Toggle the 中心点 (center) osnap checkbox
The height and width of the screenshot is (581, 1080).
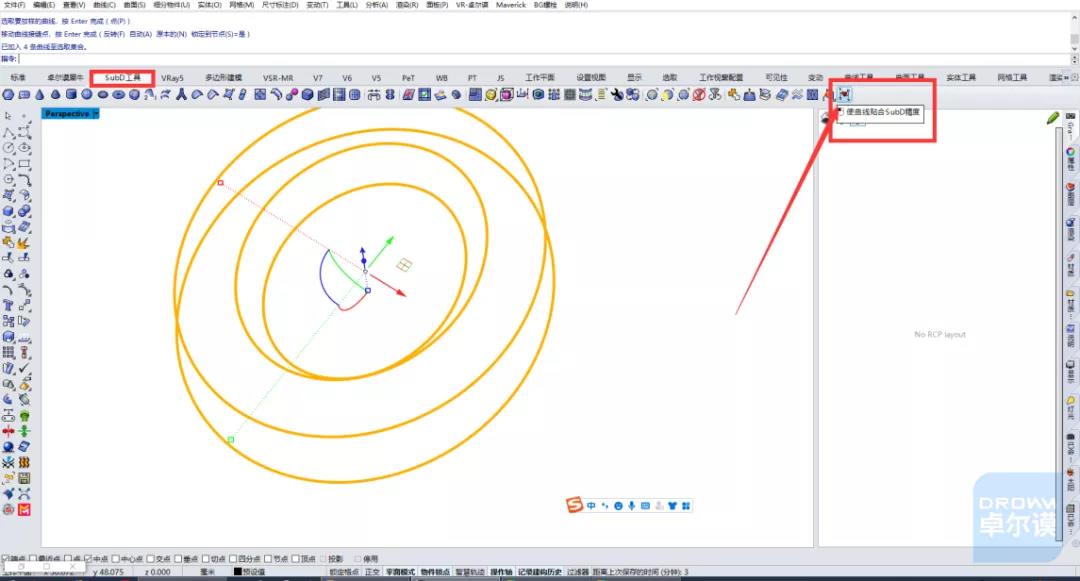(116, 559)
